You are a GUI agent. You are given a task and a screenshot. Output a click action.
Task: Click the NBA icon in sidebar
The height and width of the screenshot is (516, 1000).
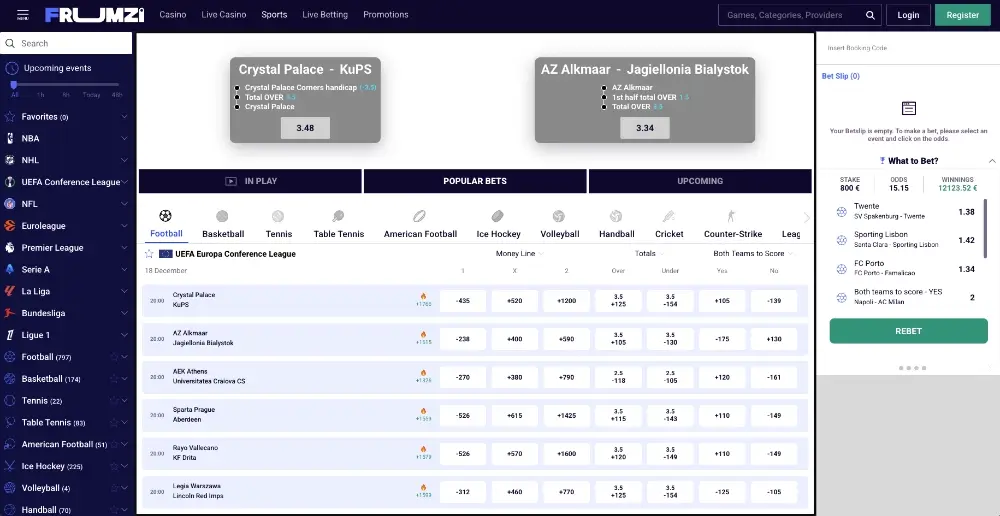pos(10,138)
